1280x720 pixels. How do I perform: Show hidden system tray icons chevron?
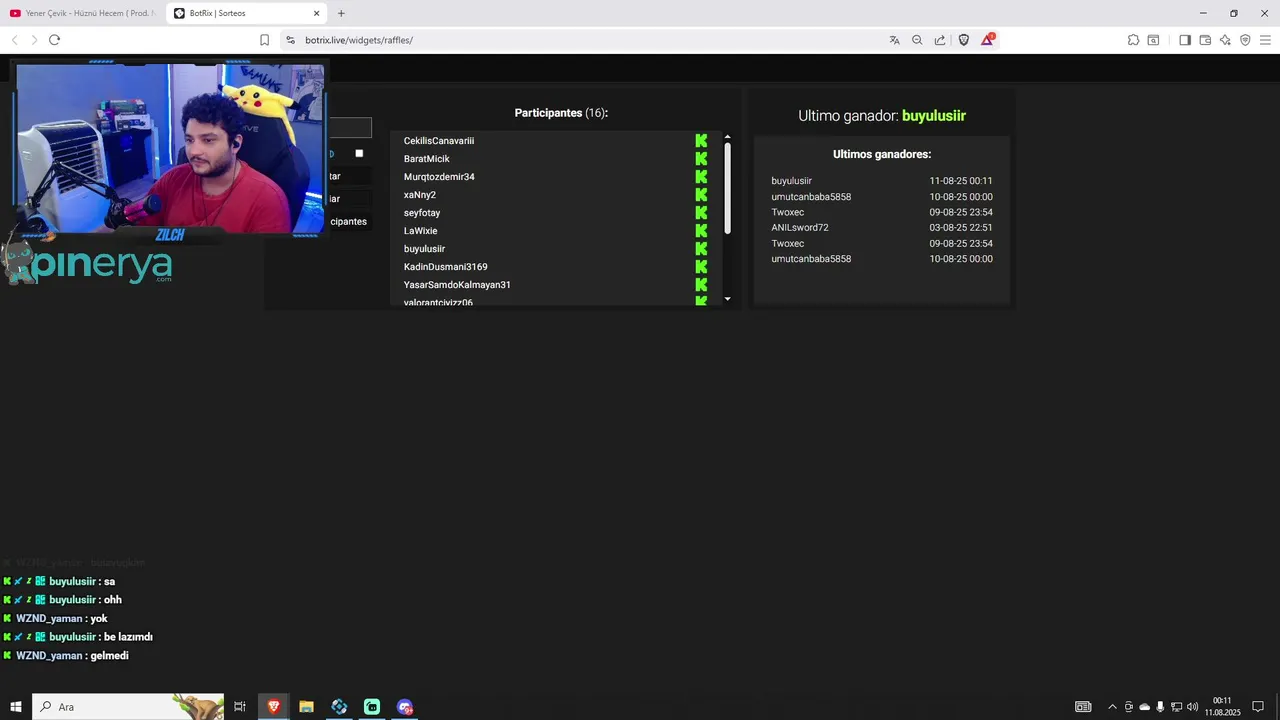pyautogui.click(x=1112, y=707)
